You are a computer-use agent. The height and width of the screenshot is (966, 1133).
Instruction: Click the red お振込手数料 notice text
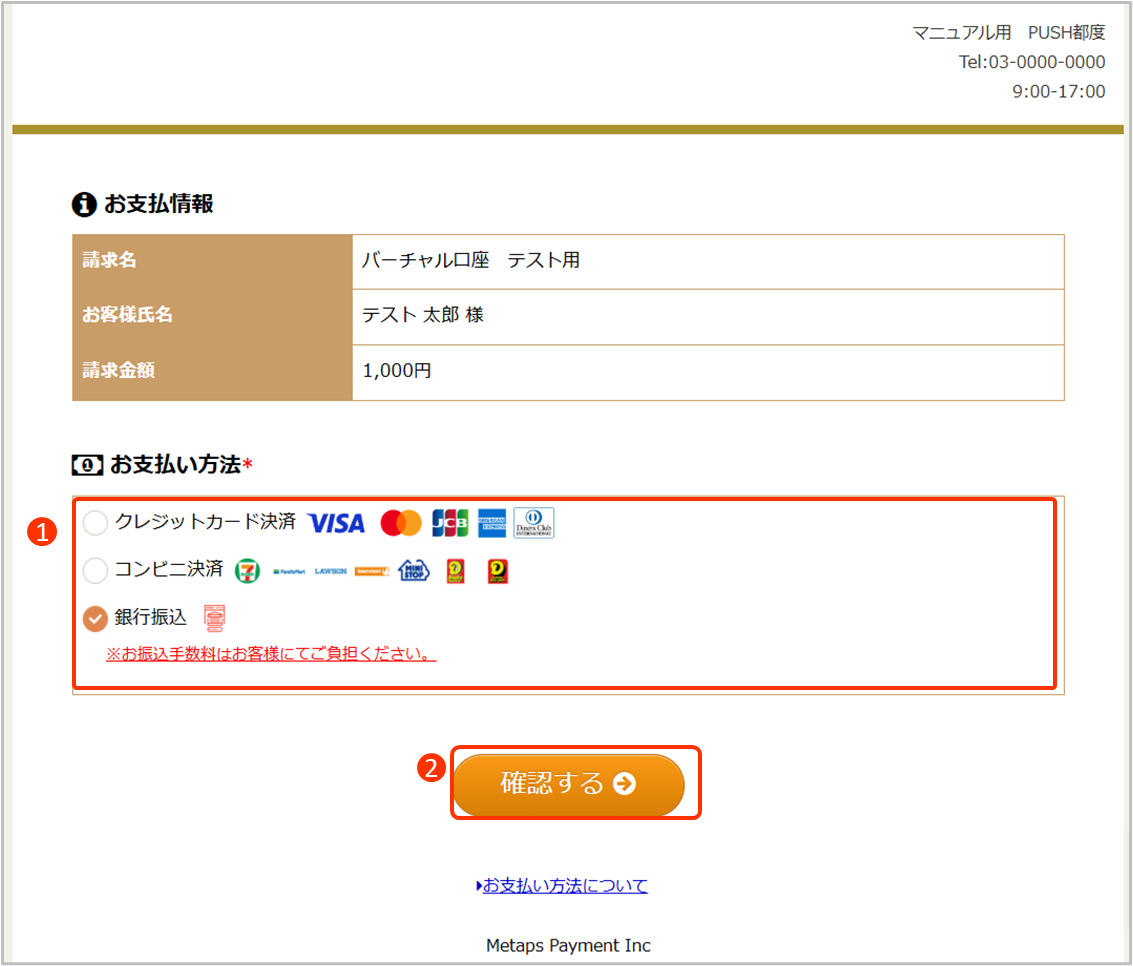[x=271, y=655]
